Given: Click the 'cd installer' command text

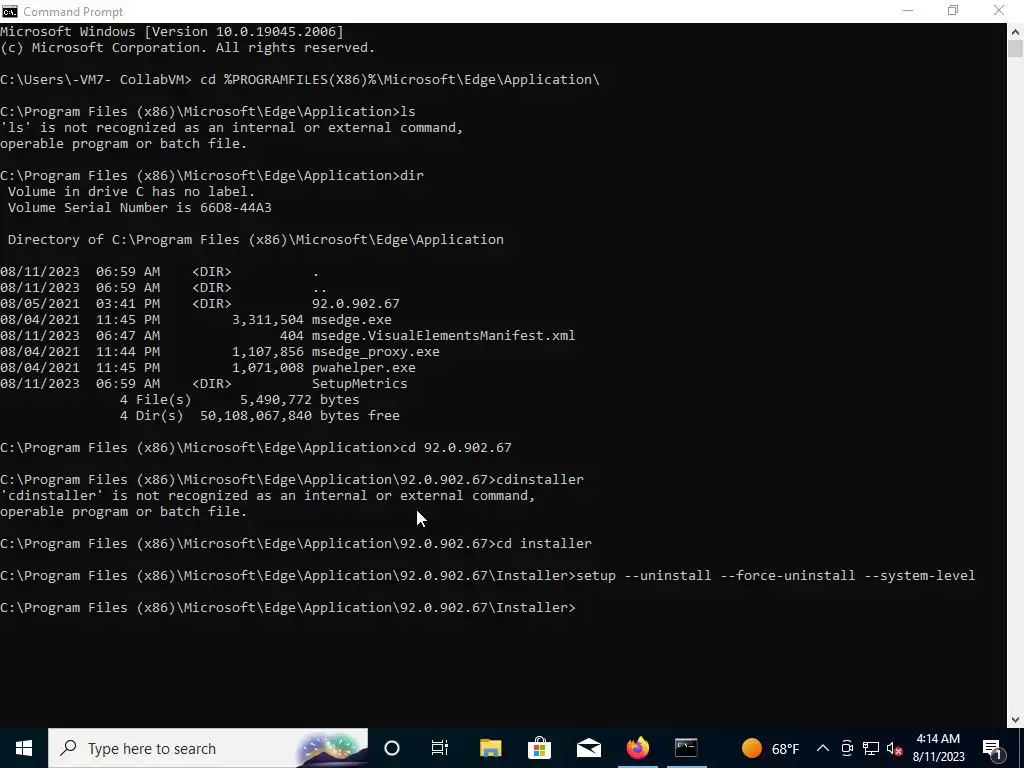Looking at the screenshot, I should click(x=544, y=543).
